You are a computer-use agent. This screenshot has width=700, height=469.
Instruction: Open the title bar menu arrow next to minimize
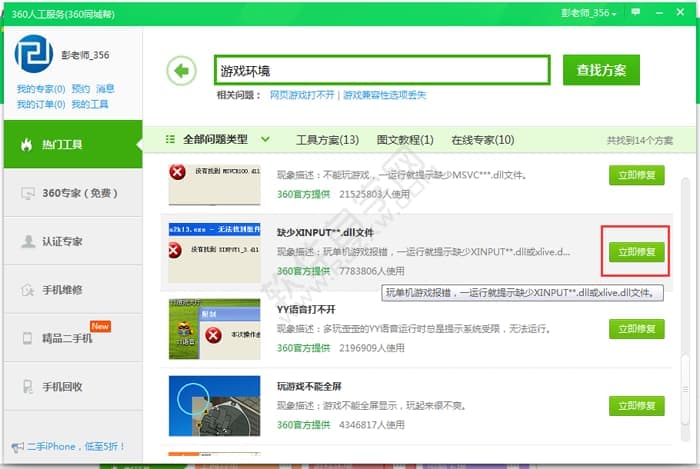click(x=636, y=12)
